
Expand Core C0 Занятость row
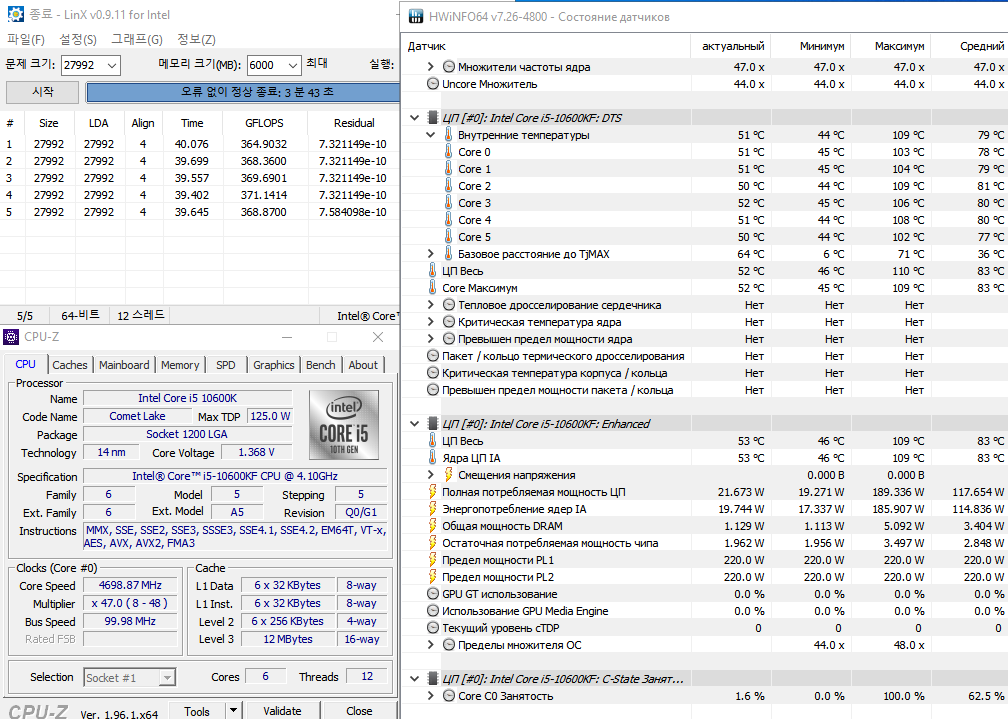pos(431,695)
